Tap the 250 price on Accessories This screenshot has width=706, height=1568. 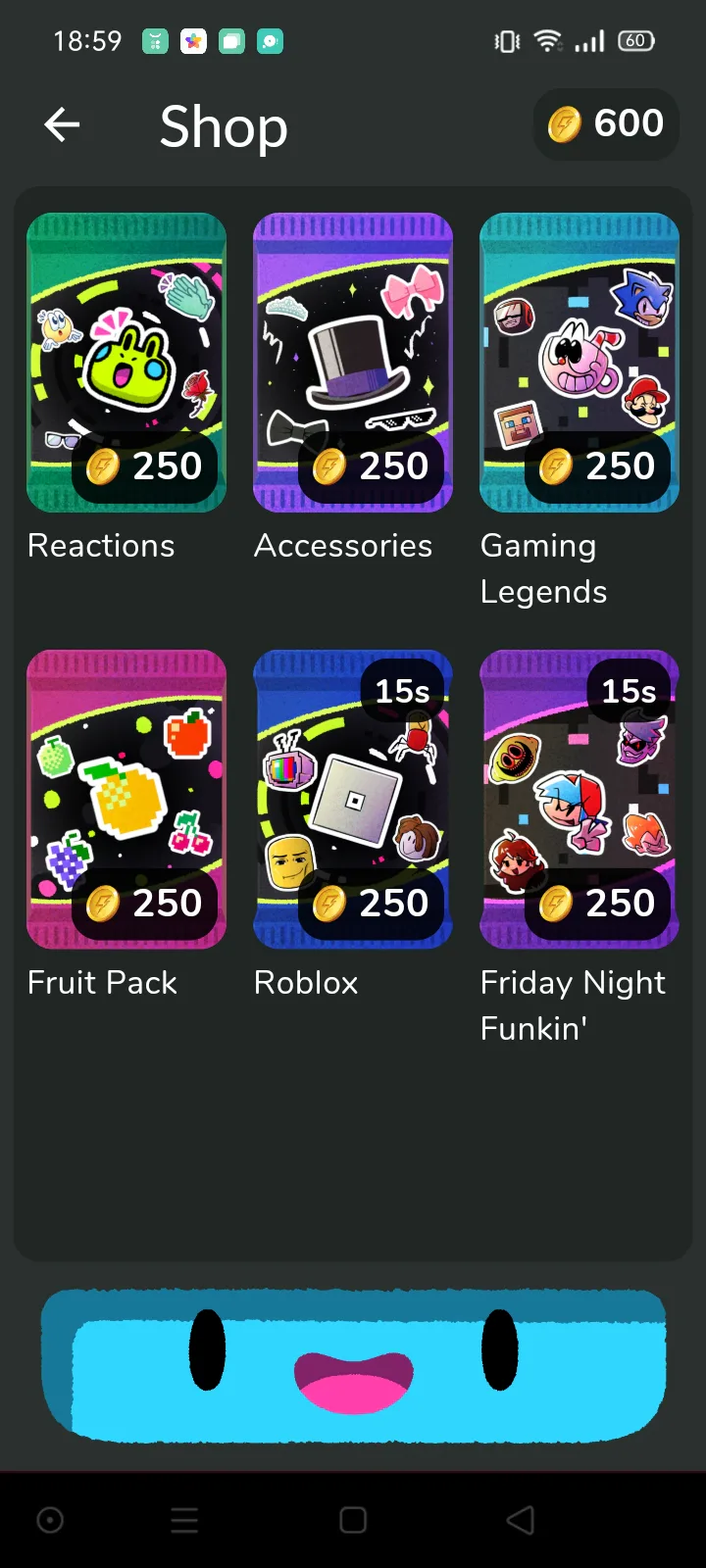pos(371,467)
